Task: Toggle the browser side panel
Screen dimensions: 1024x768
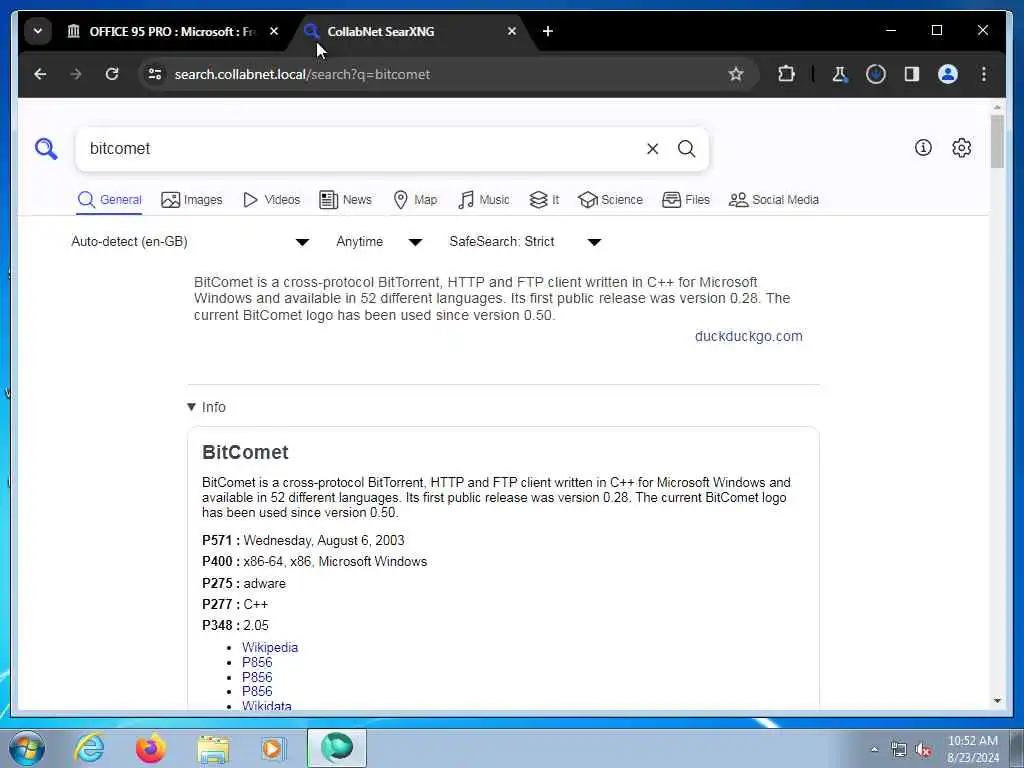Action: coord(912,74)
